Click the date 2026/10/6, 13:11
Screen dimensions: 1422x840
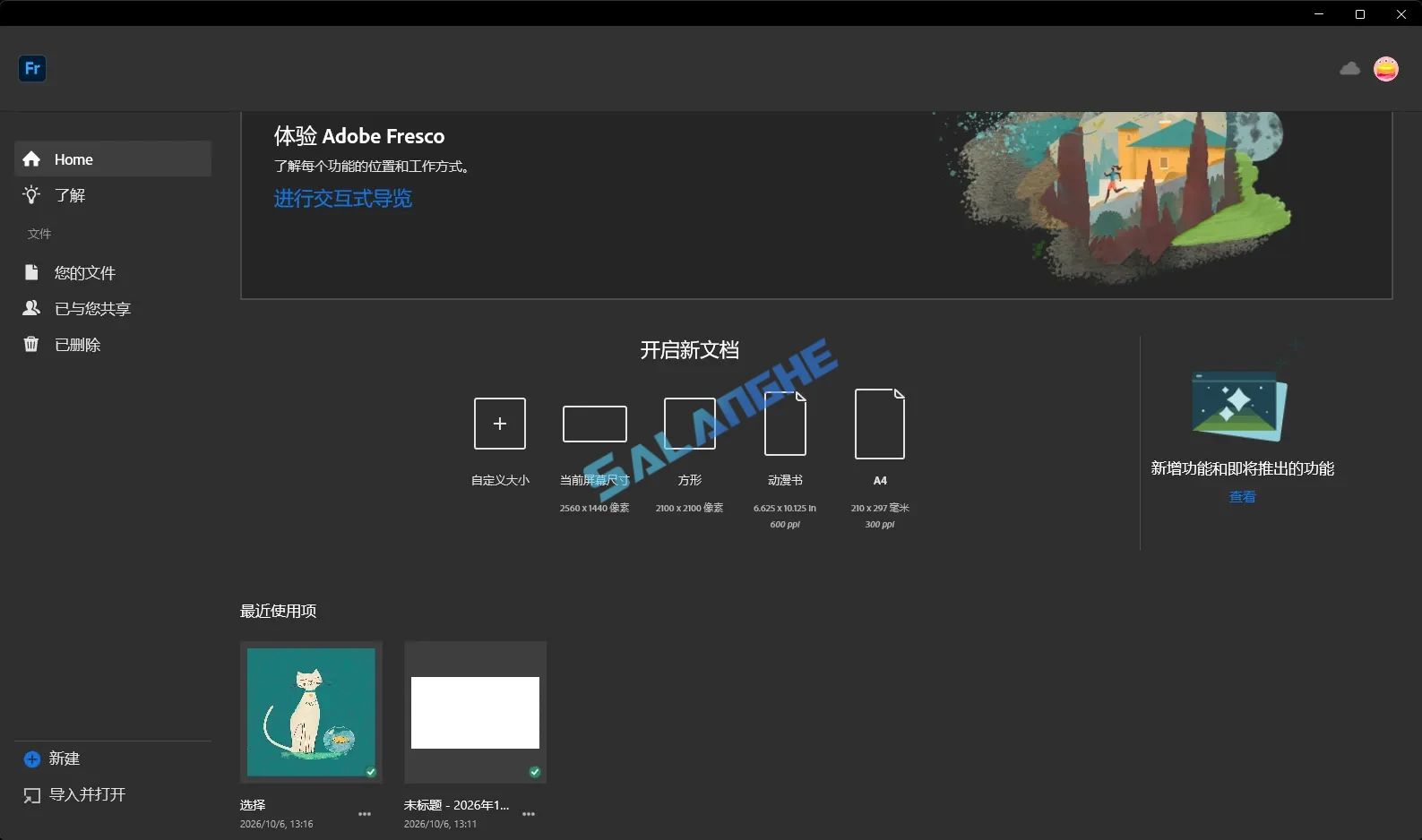440,824
